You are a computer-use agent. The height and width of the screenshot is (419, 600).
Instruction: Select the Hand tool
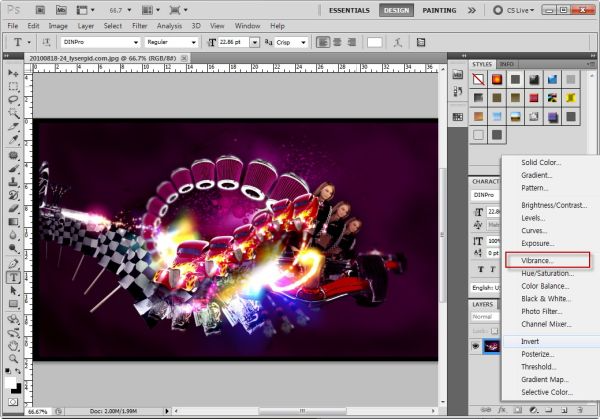tap(13, 346)
